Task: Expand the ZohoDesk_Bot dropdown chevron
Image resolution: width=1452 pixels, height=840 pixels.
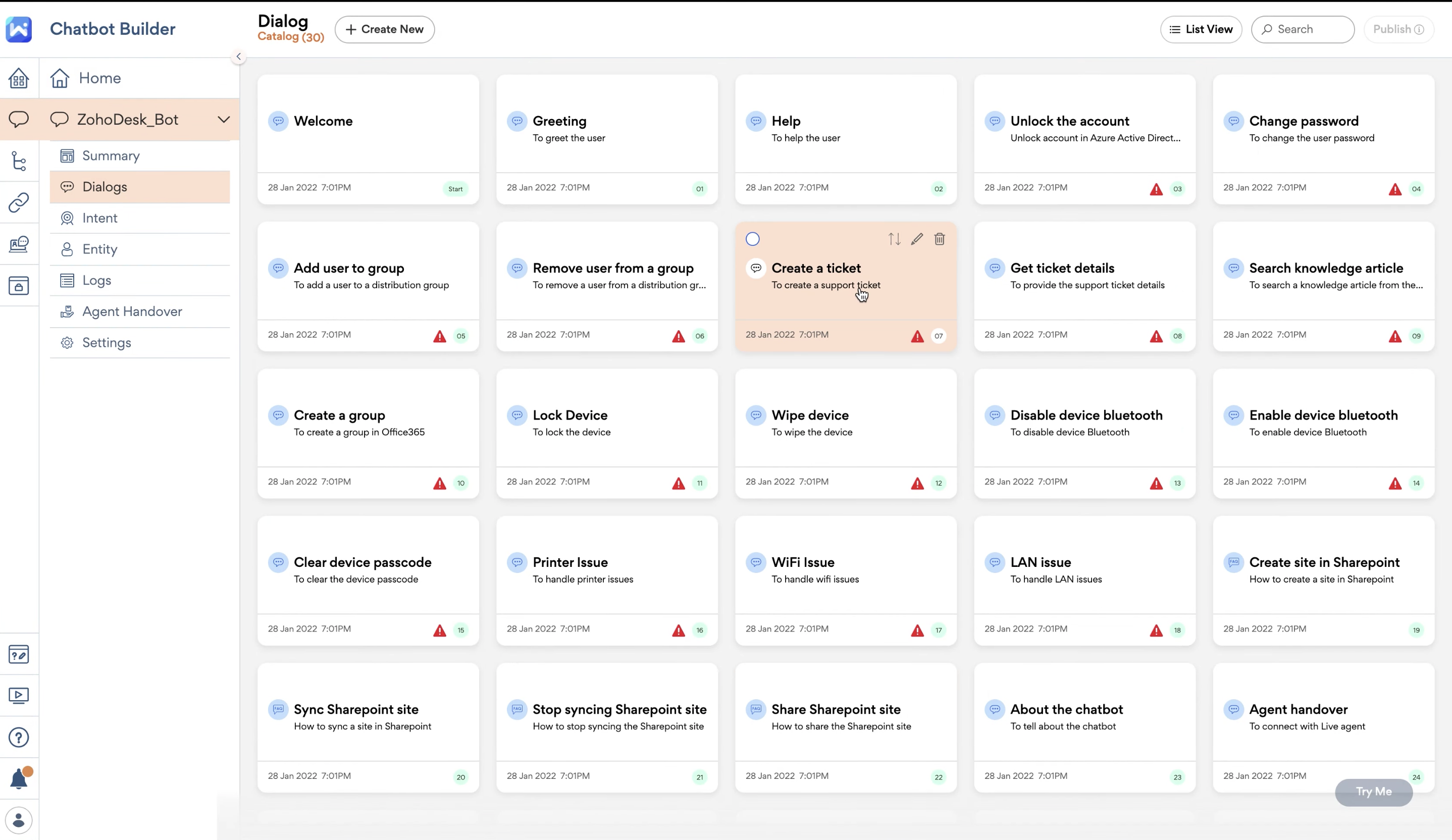Action: (224, 120)
